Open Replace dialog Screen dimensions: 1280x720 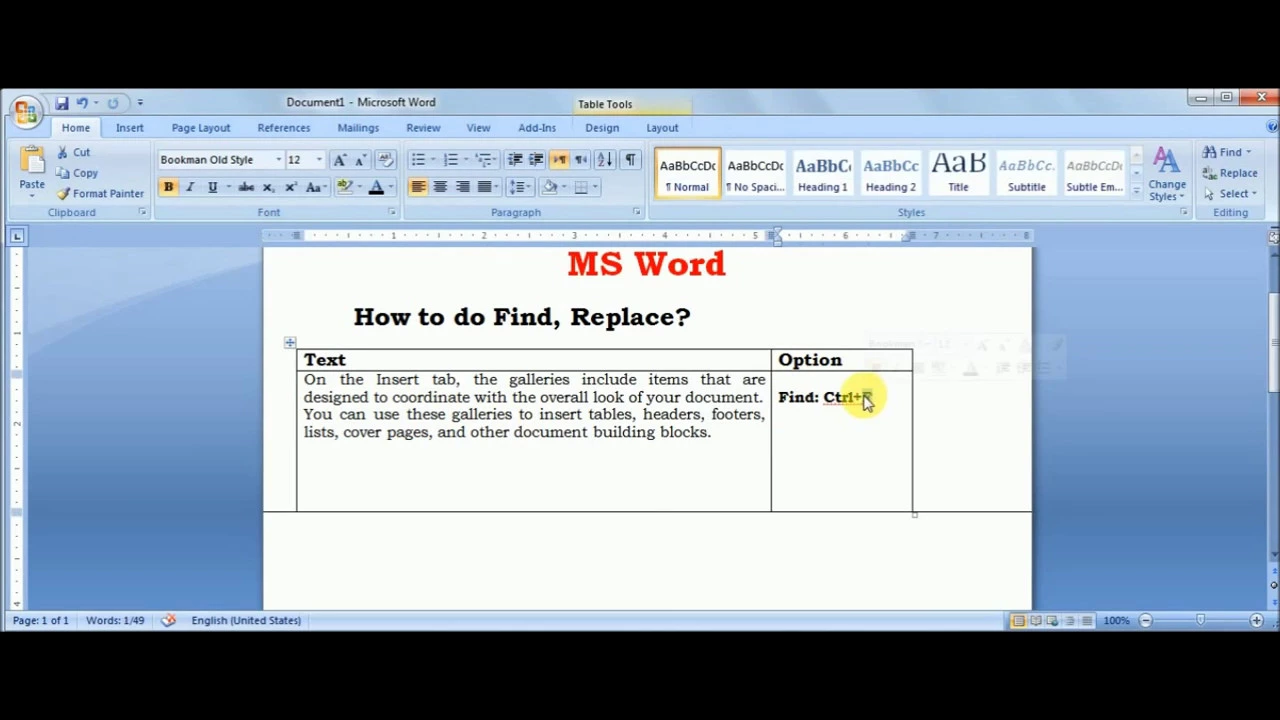(1230, 173)
